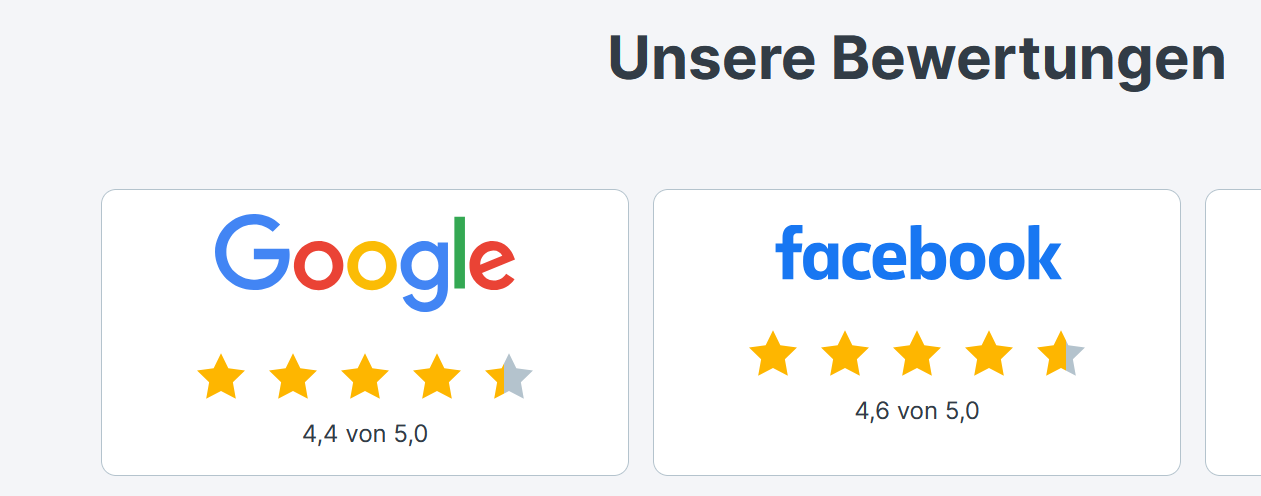Click the "4,6 von 5,0" rating text
The height and width of the screenshot is (496, 1261).
pyautogui.click(x=917, y=411)
